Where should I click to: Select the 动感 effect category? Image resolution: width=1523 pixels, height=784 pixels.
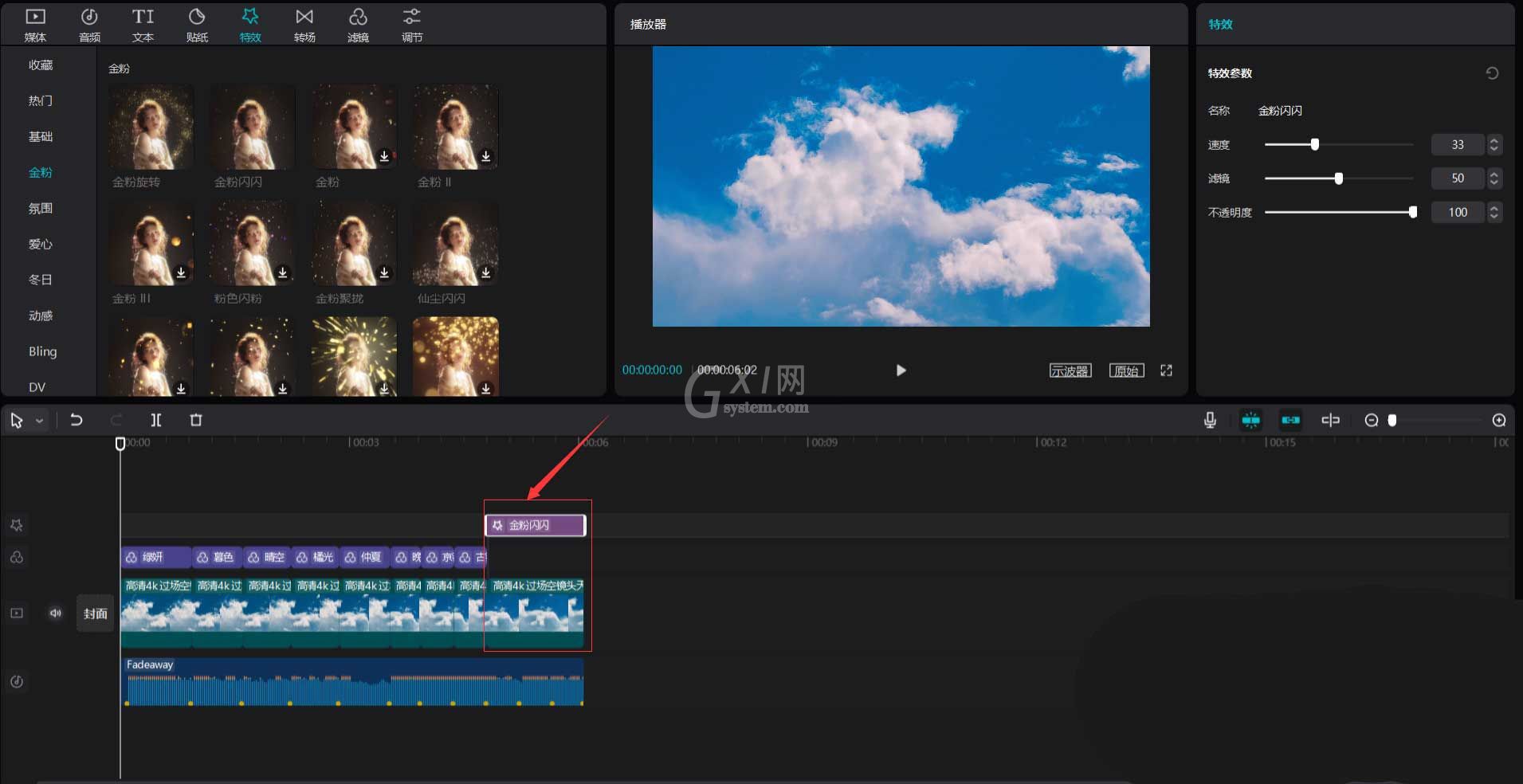pyautogui.click(x=41, y=316)
